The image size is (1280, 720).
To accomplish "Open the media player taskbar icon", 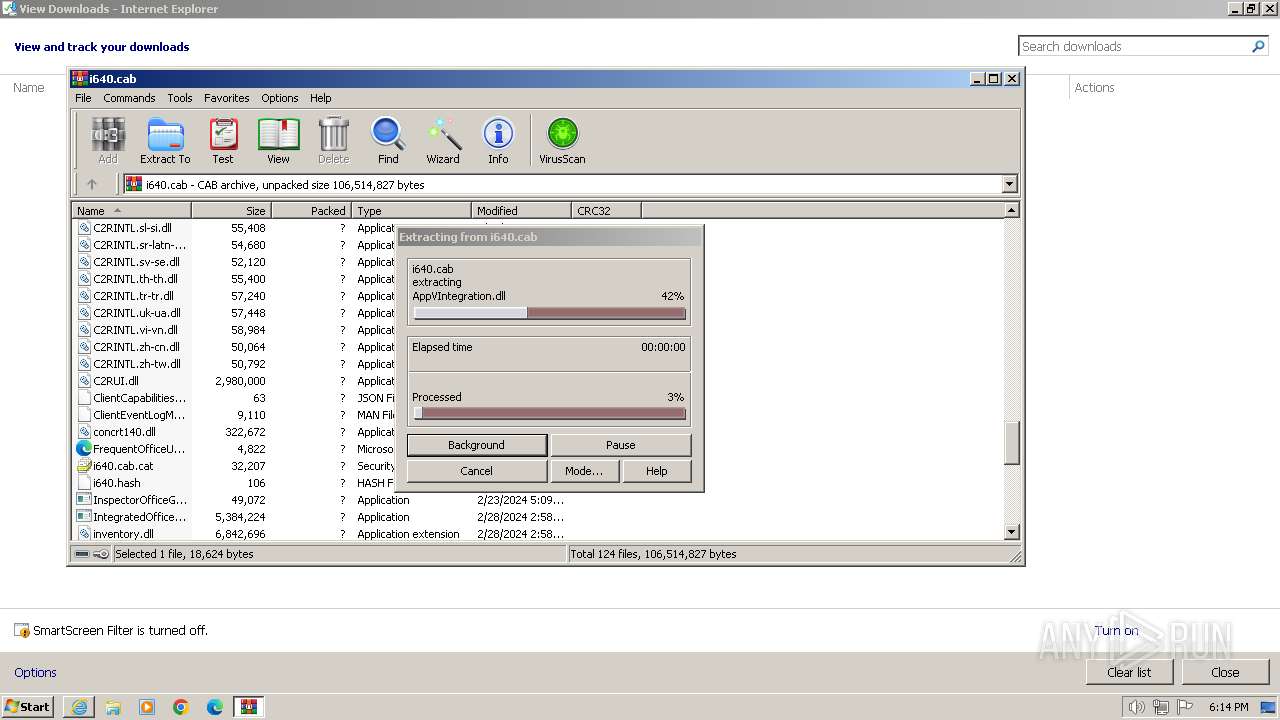I will coord(147,707).
